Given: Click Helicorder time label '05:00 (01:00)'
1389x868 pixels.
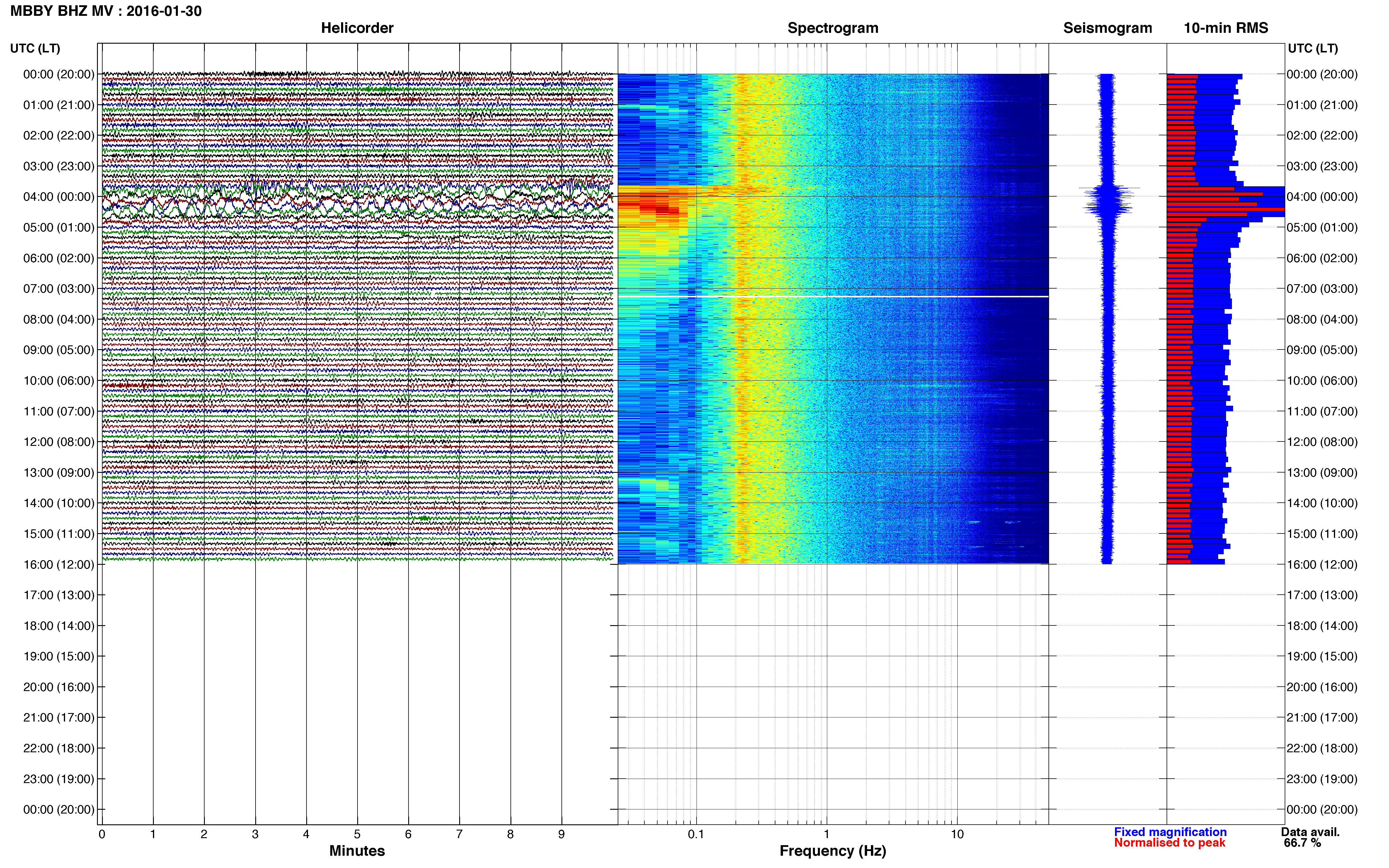Looking at the screenshot, I should (x=59, y=227).
